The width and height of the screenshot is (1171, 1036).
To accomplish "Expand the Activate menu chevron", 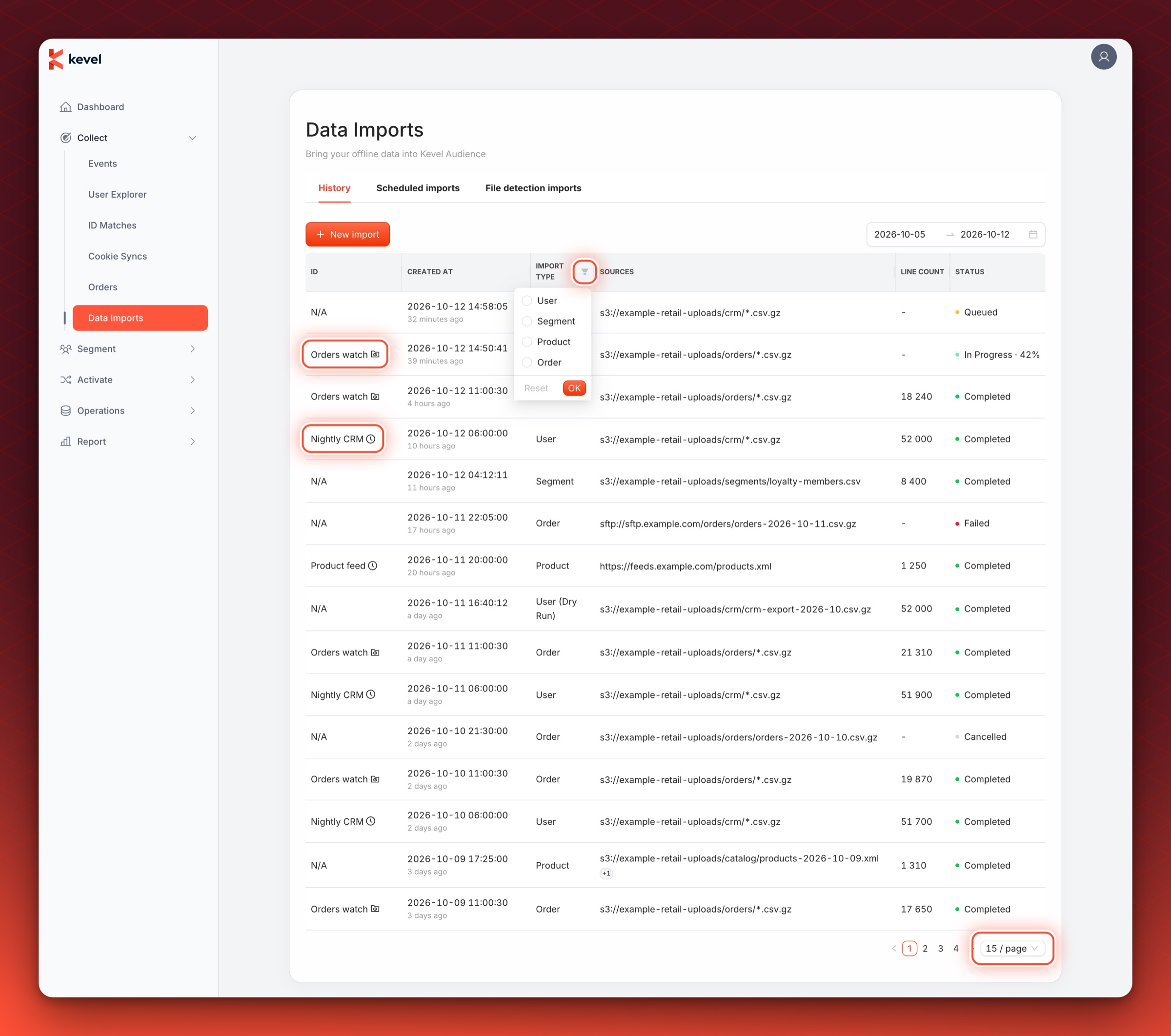I will coord(193,380).
